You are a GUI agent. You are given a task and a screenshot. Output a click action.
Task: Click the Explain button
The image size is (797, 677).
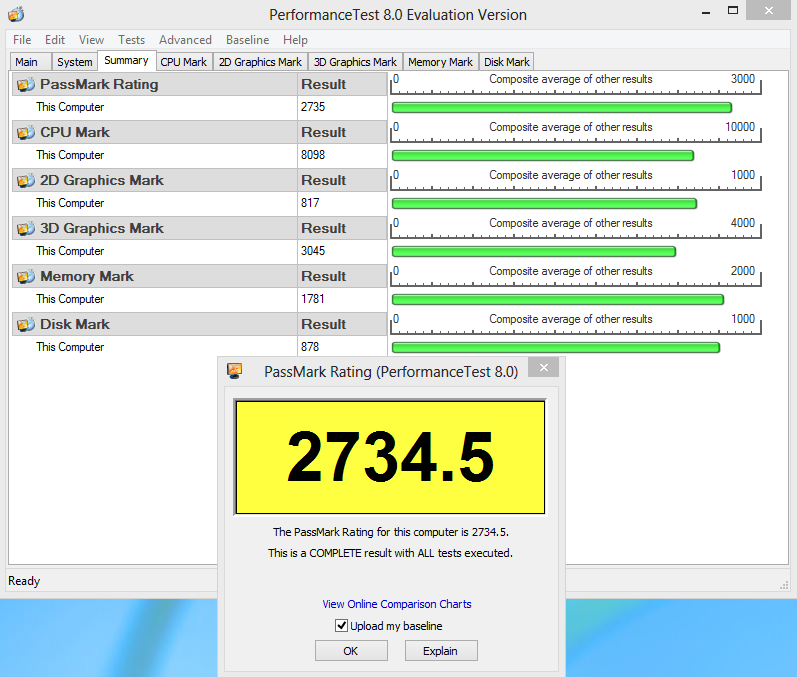441,651
